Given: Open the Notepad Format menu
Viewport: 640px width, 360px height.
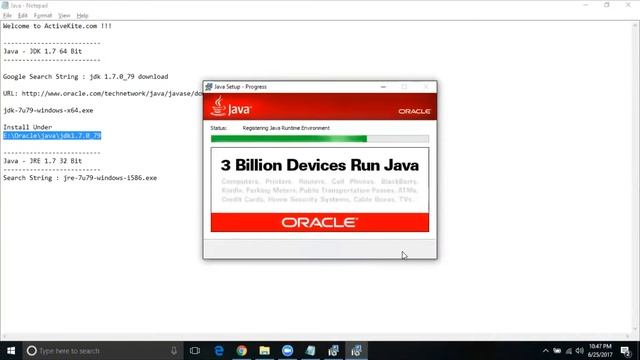Looking at the screenshot, I should (43, 16).
